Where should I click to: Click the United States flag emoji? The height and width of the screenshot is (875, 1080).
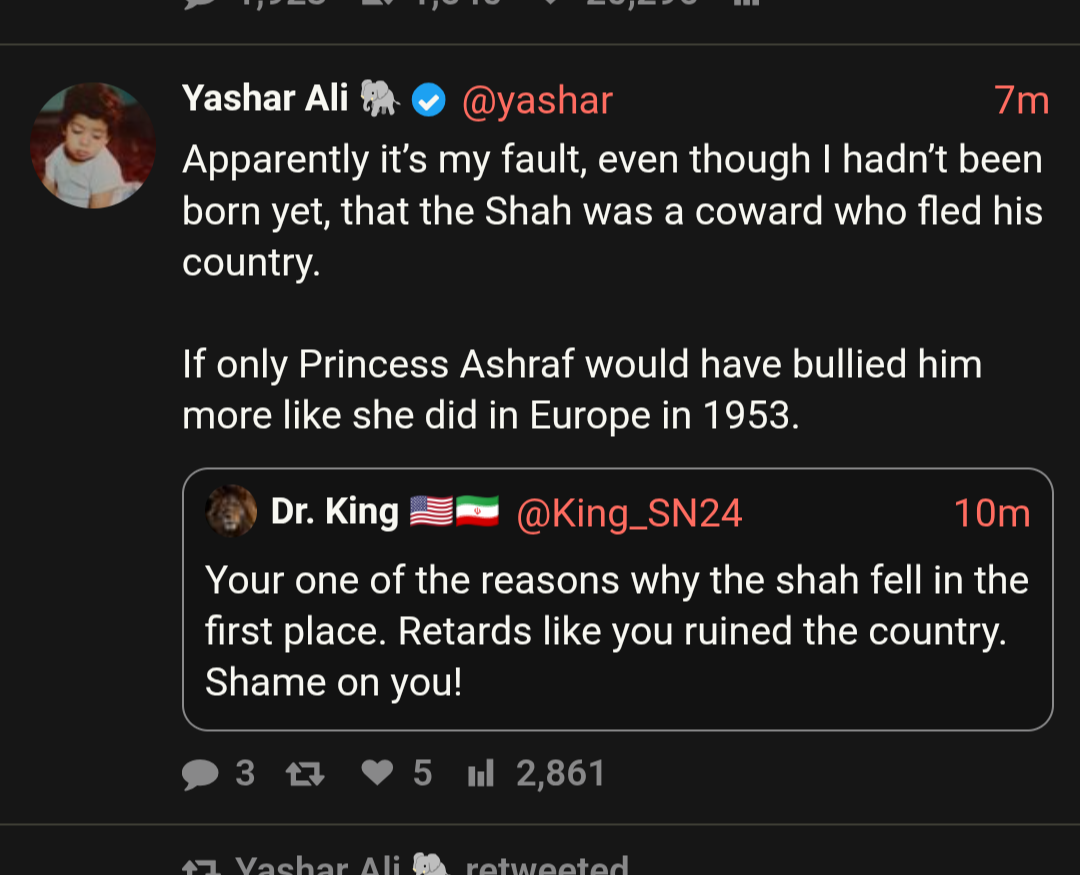tap(431, 513)
